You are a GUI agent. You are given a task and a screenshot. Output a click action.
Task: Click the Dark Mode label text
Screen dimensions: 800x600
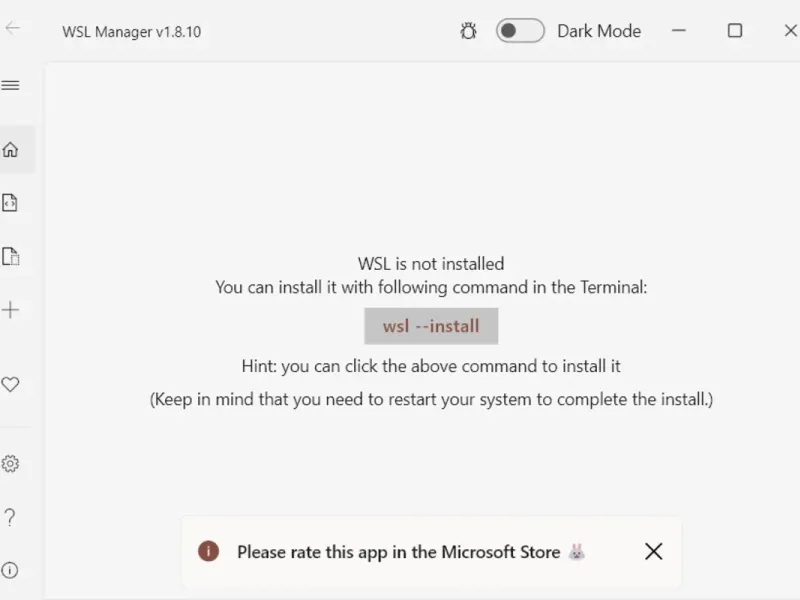pyautogui.click(x=599, y=31)
